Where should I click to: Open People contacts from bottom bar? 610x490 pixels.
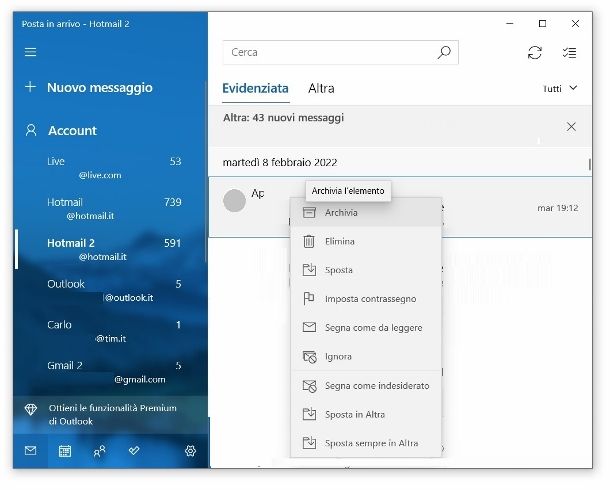[x=99, y=451]
